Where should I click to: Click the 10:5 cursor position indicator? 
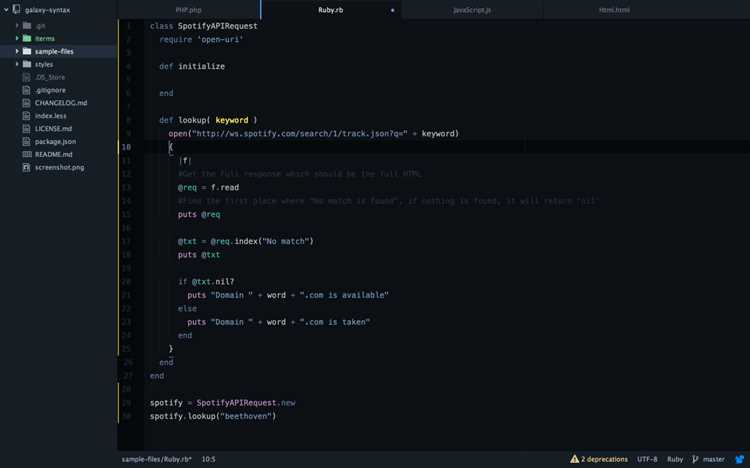point(208,459)
